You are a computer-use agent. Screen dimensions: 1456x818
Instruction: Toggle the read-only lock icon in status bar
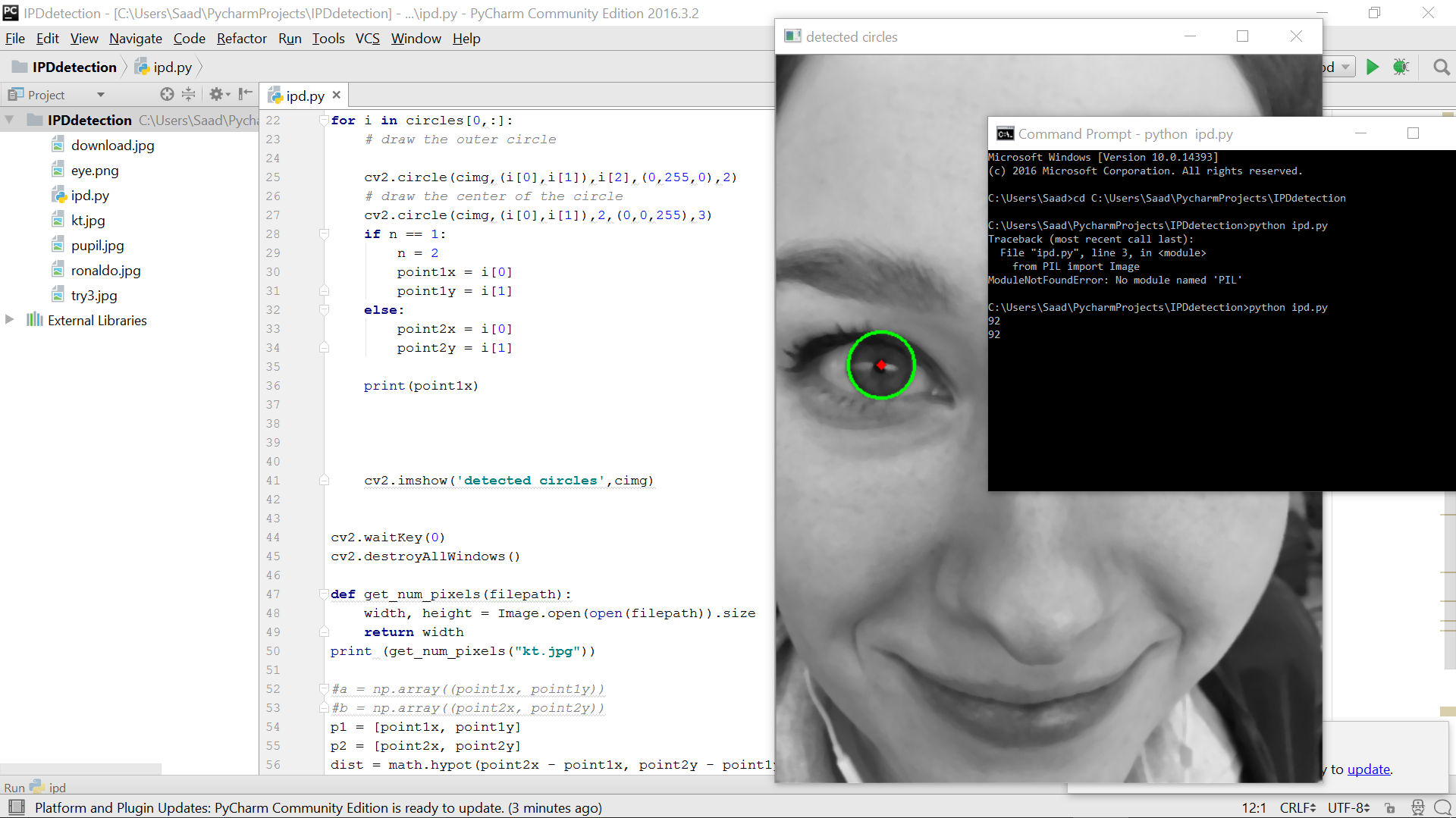point(1389,808)
